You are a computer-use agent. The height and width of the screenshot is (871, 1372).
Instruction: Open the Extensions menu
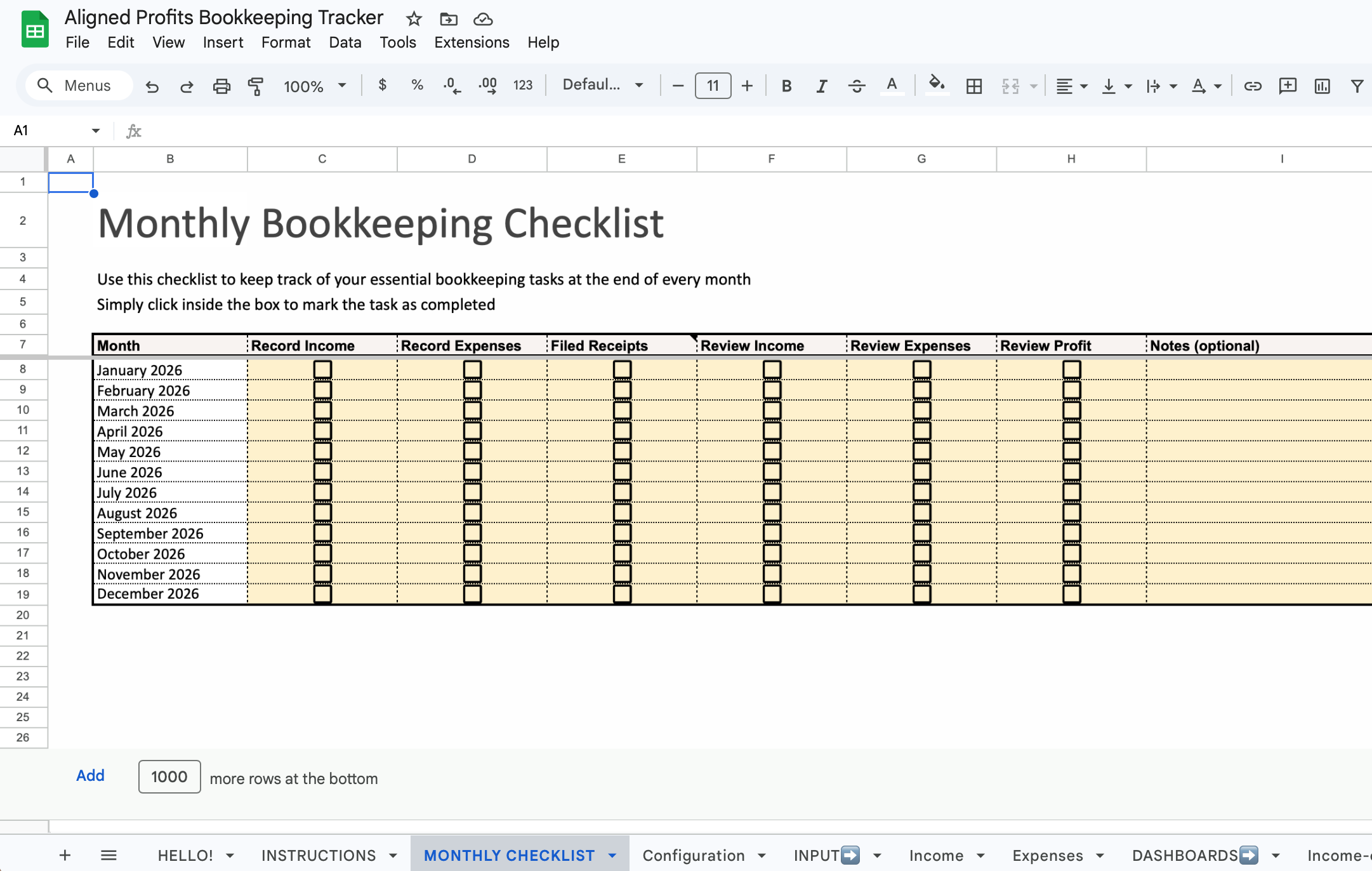(472, 43)
